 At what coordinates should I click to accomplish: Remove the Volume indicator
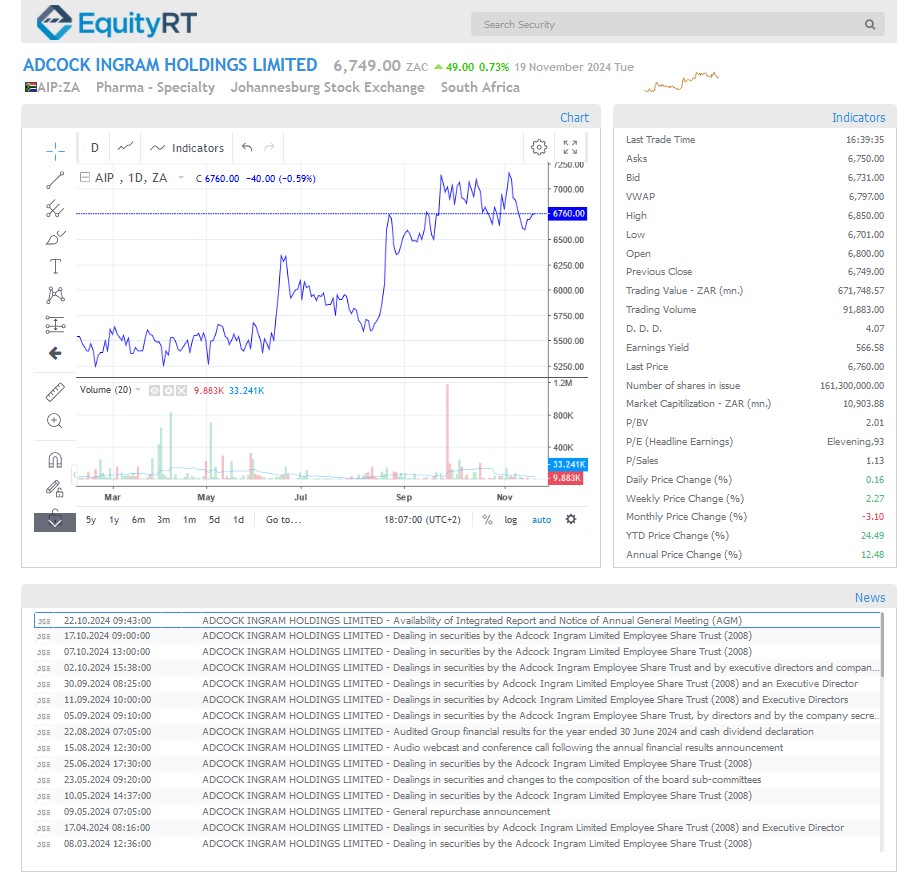pos(182,391)
